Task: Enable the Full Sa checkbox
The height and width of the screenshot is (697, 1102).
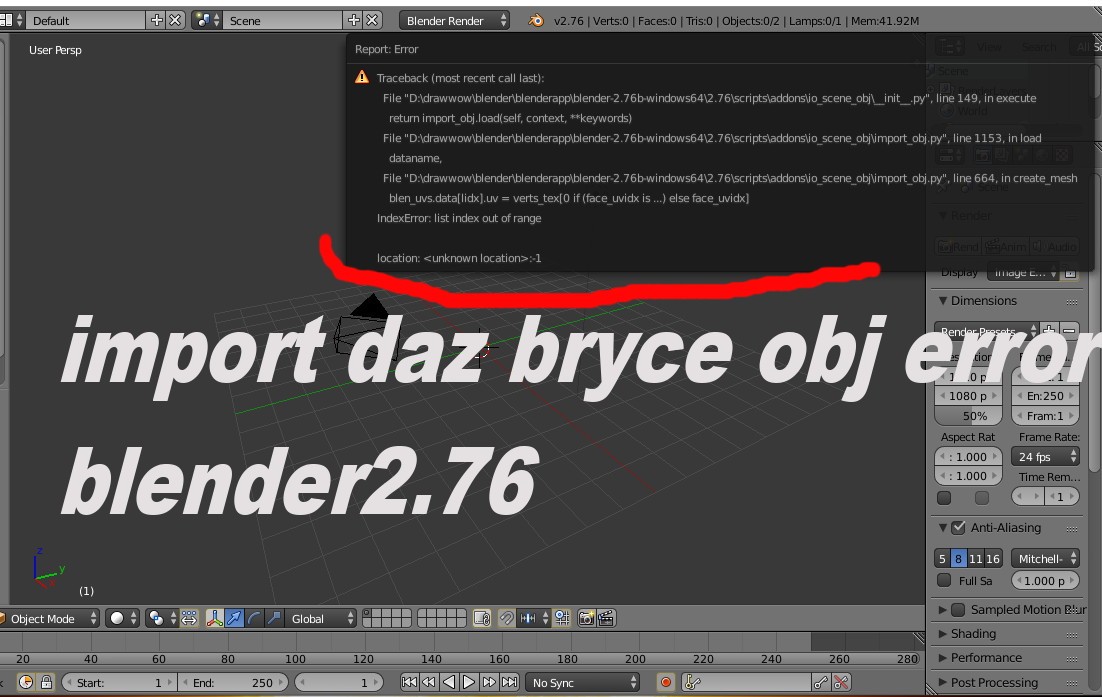Action: [x=944, y=580]
